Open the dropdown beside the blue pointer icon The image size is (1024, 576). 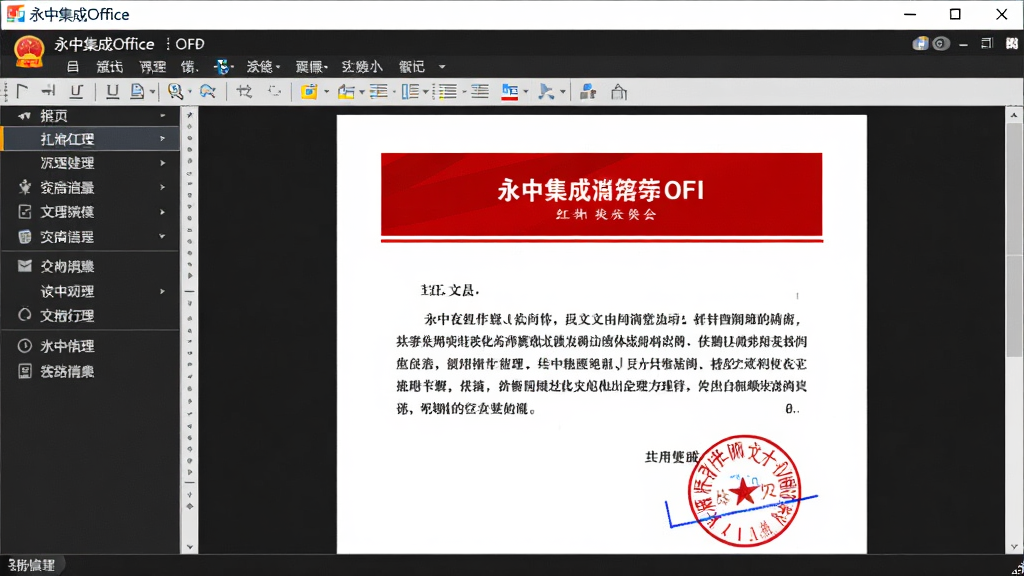click(562, 92)
